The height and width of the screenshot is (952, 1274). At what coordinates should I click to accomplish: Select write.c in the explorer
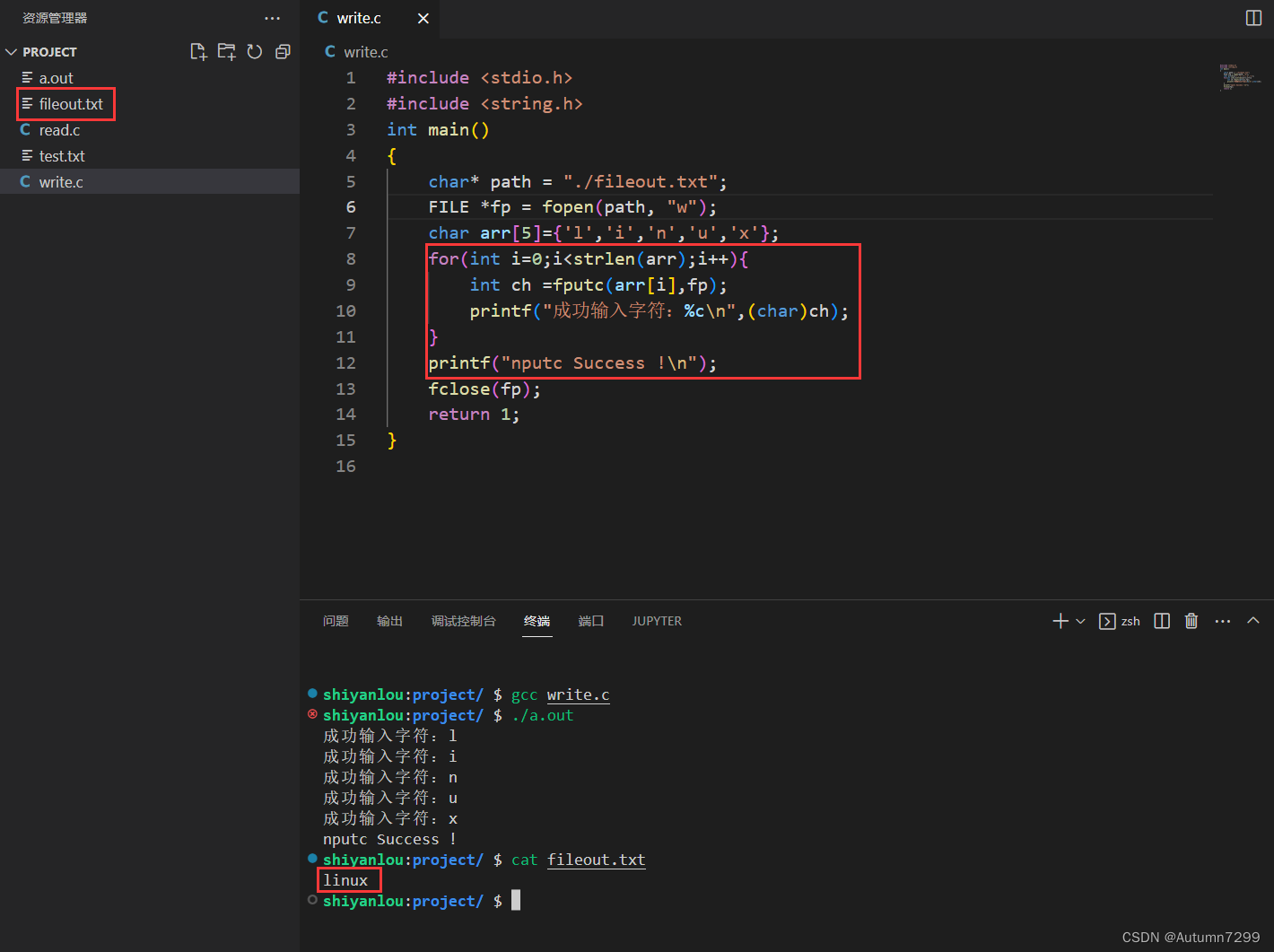click(x=150, y=182)
